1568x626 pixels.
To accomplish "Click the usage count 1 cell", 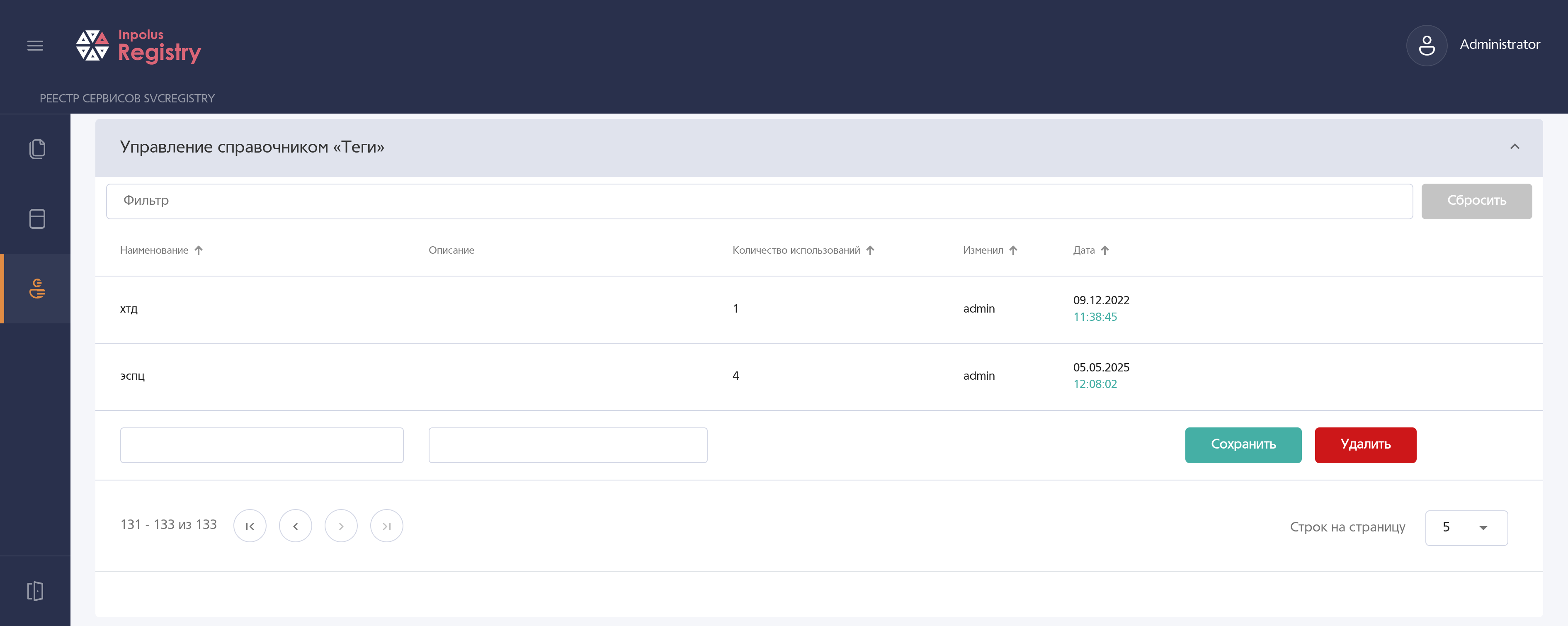I will 735,309.
